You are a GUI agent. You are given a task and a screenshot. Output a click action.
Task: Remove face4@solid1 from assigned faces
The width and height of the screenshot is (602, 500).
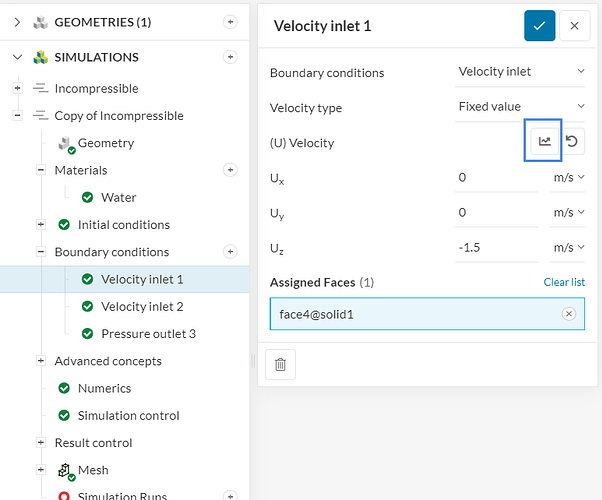coord(569,314)
